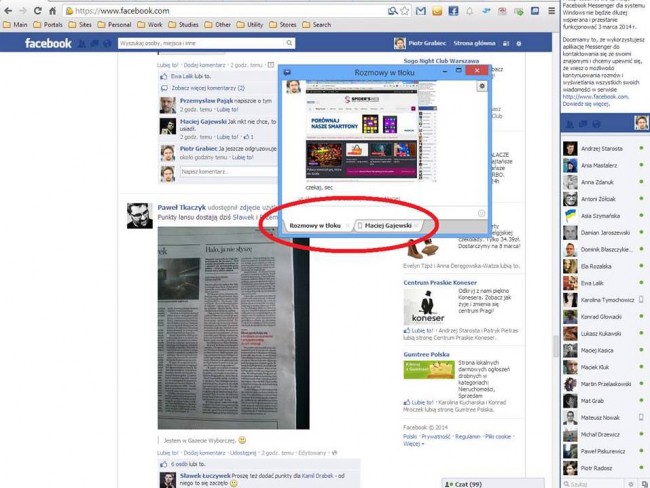Open the Utility bookmarks folder

(250, 25)
